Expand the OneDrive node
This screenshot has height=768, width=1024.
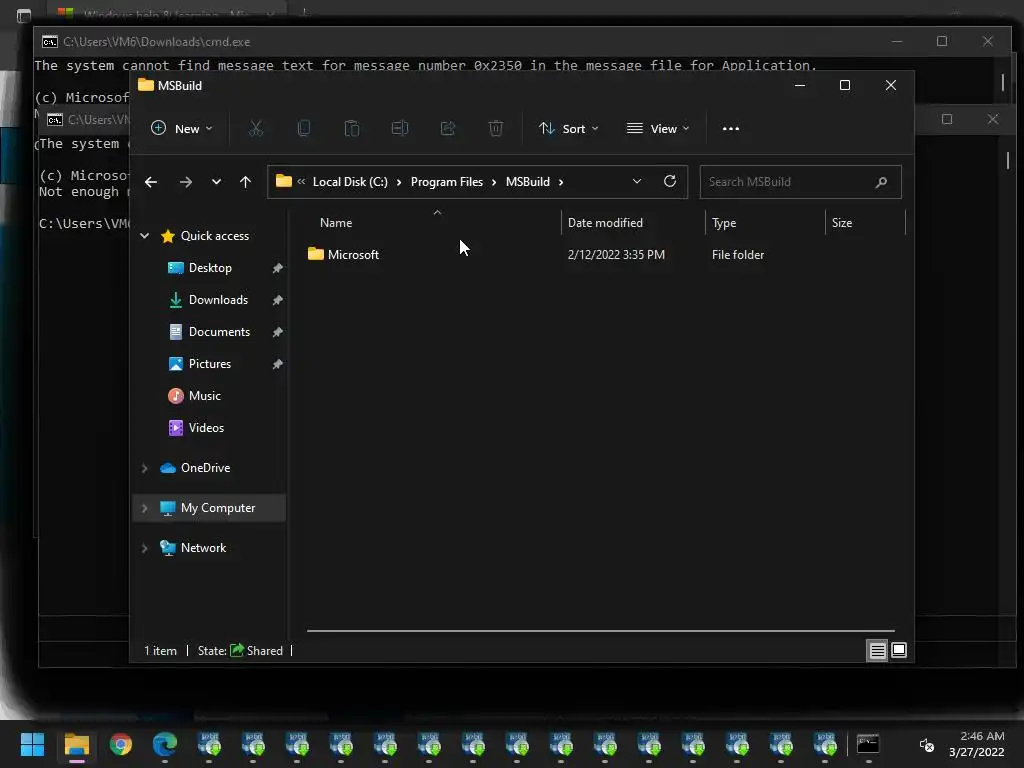(145, 468)
